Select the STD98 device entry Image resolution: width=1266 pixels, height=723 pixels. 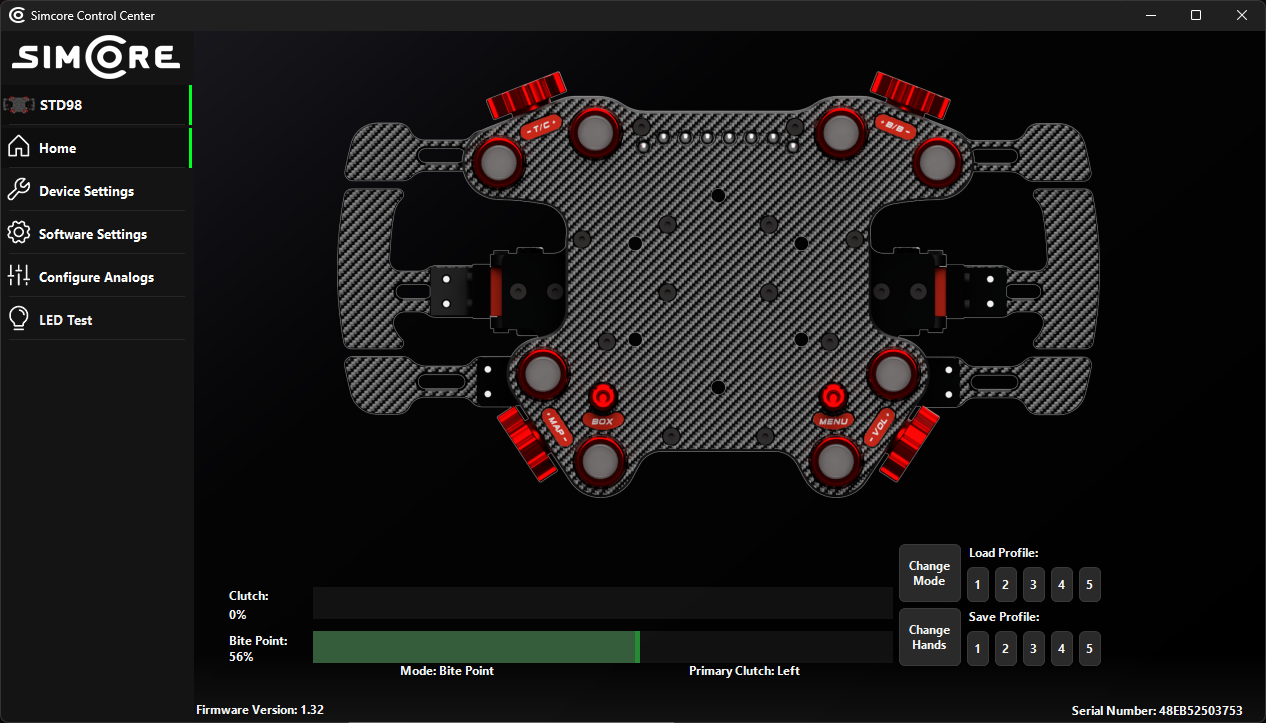(x=97, y=105)
